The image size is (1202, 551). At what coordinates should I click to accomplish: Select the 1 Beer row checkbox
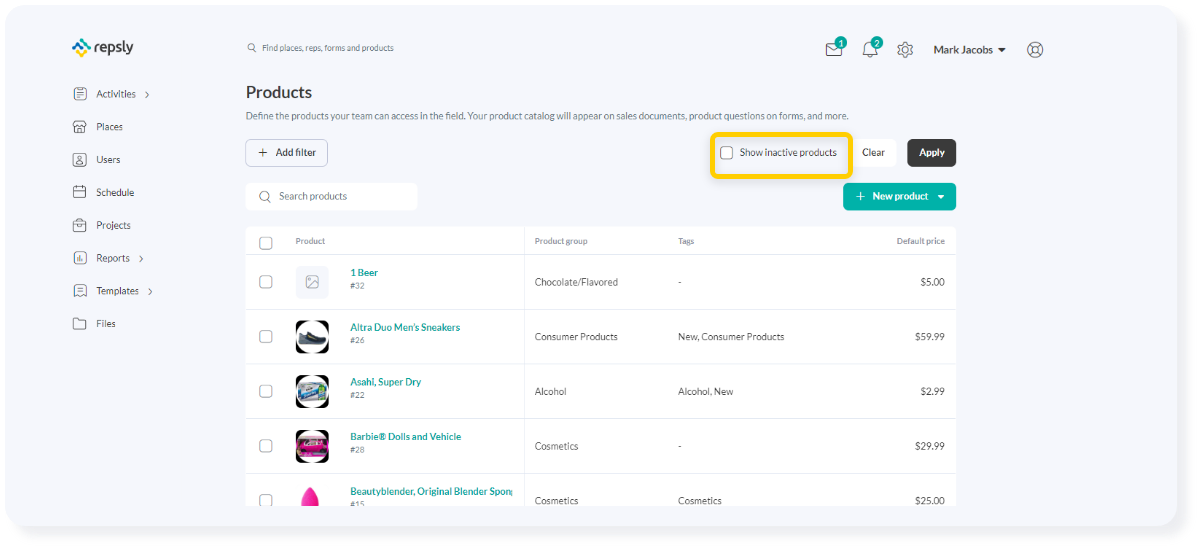[x=266, y=282]
